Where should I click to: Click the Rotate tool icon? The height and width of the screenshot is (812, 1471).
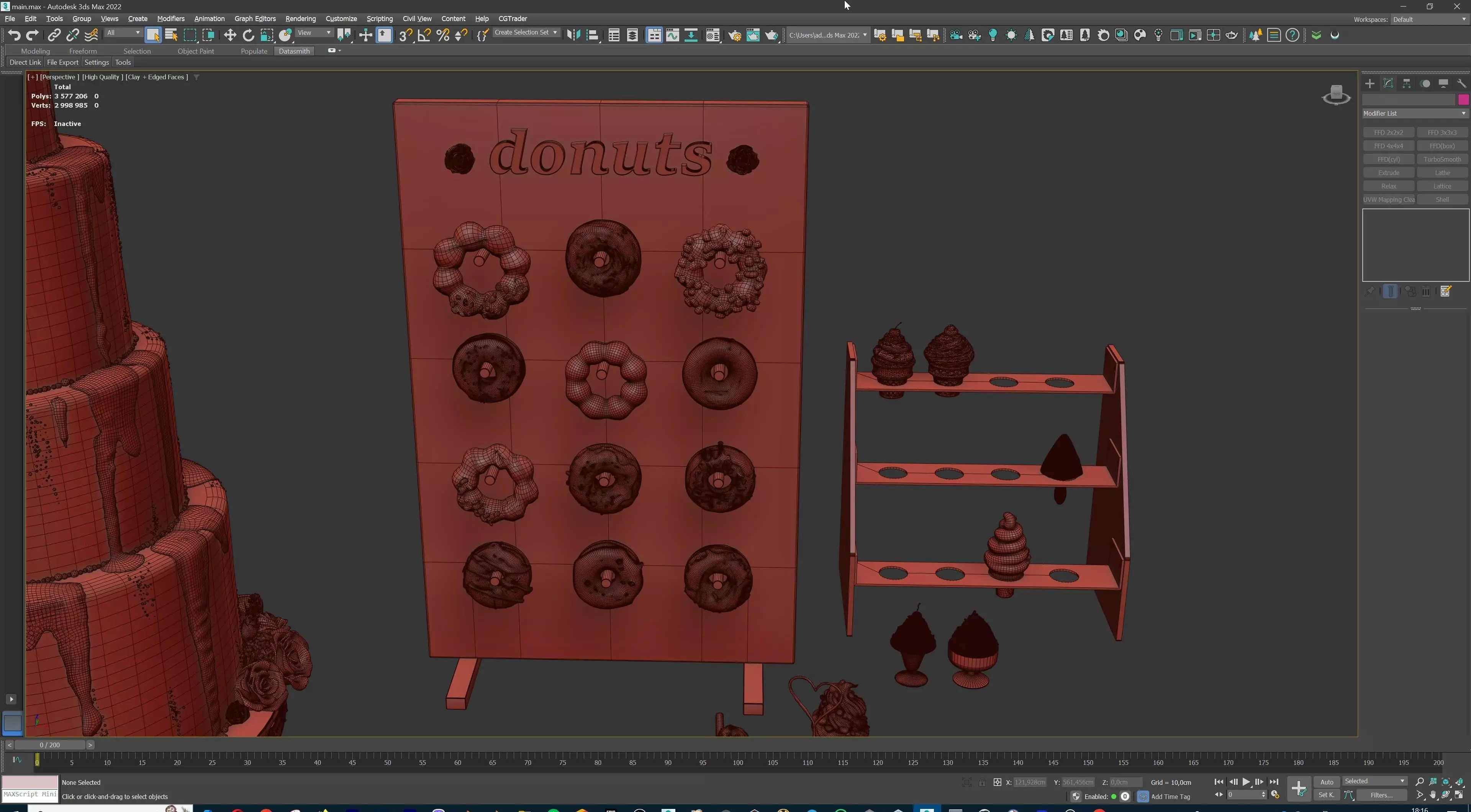[248, 35]
